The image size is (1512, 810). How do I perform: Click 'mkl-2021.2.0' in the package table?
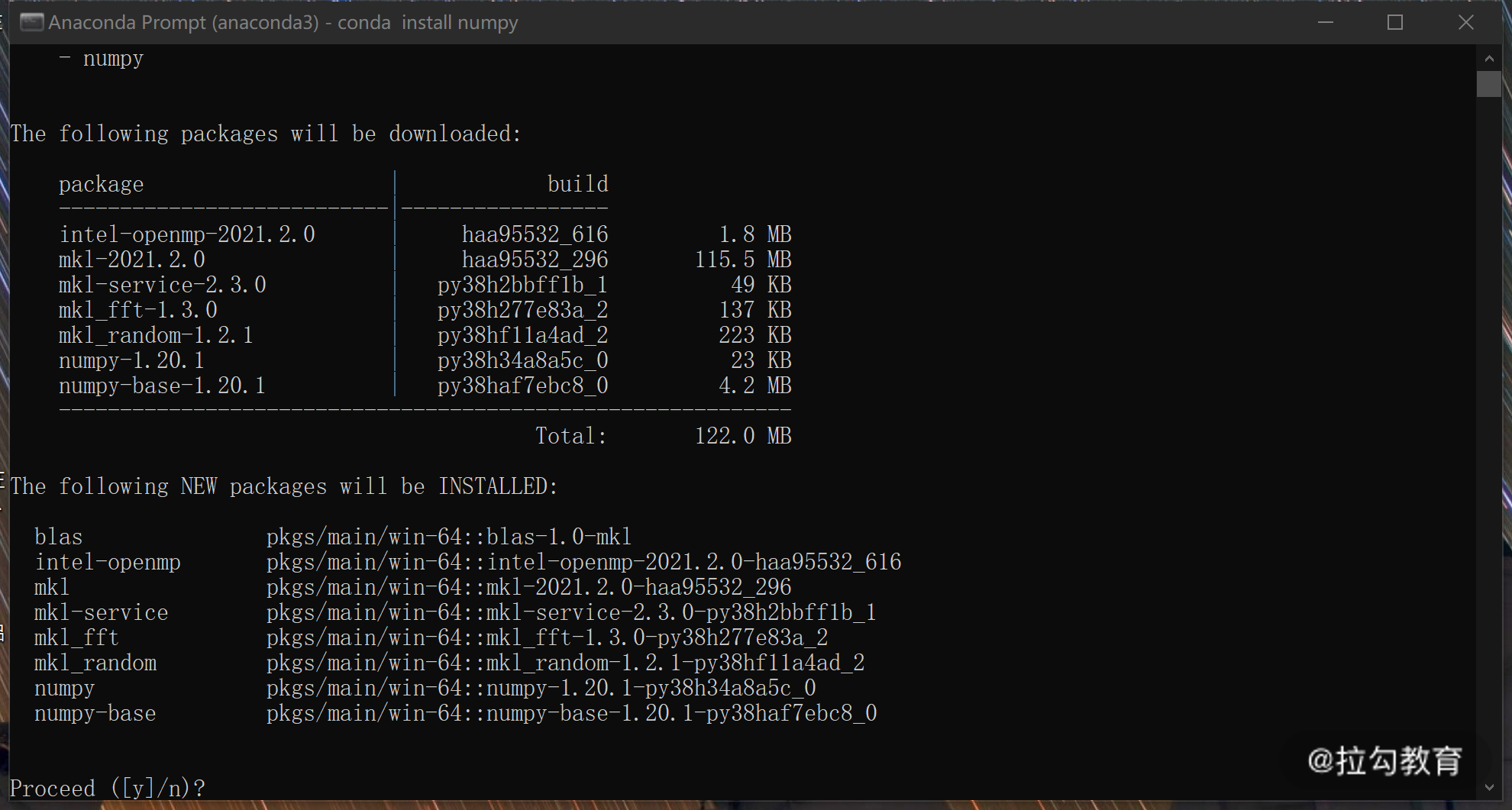pos(132,260)
